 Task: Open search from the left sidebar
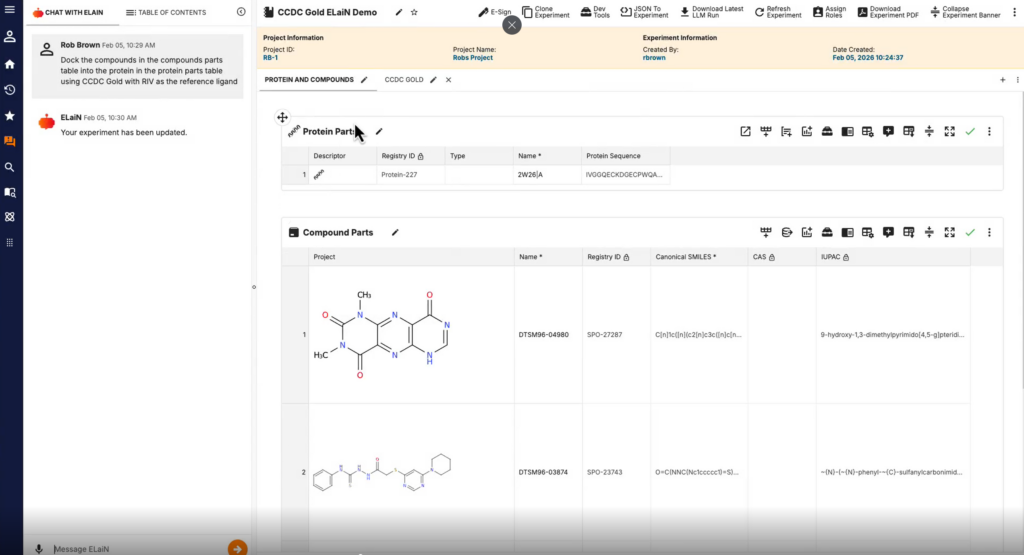click(x=10, y=167)
